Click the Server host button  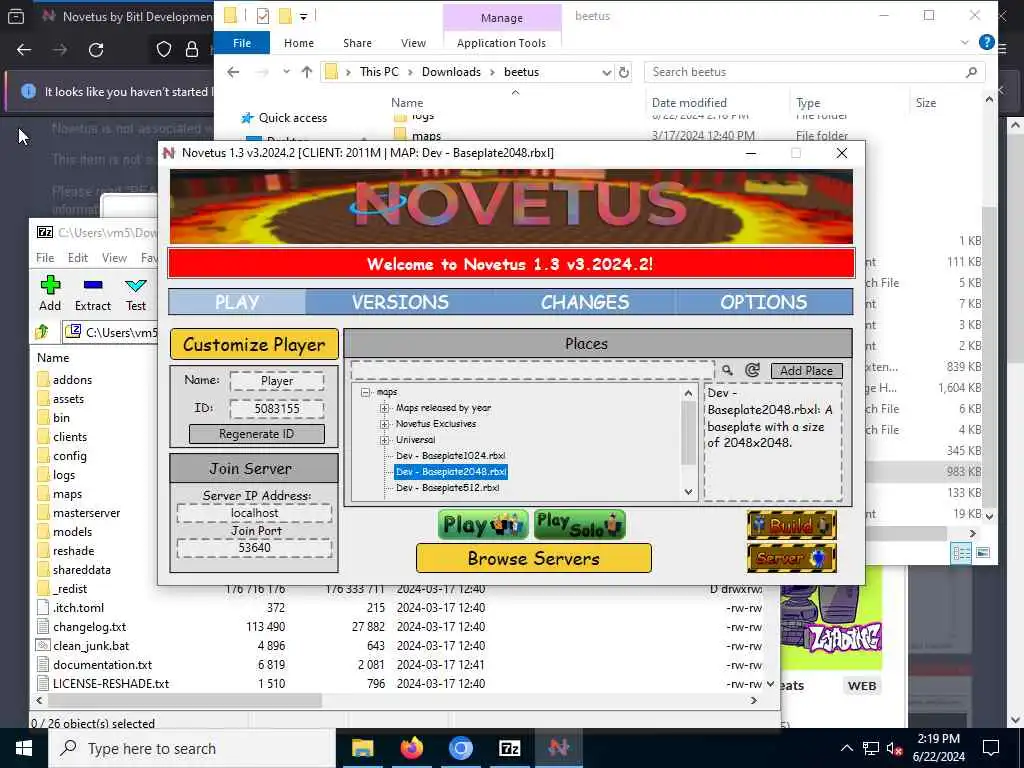pyautogui.click(x=792, y=558)
